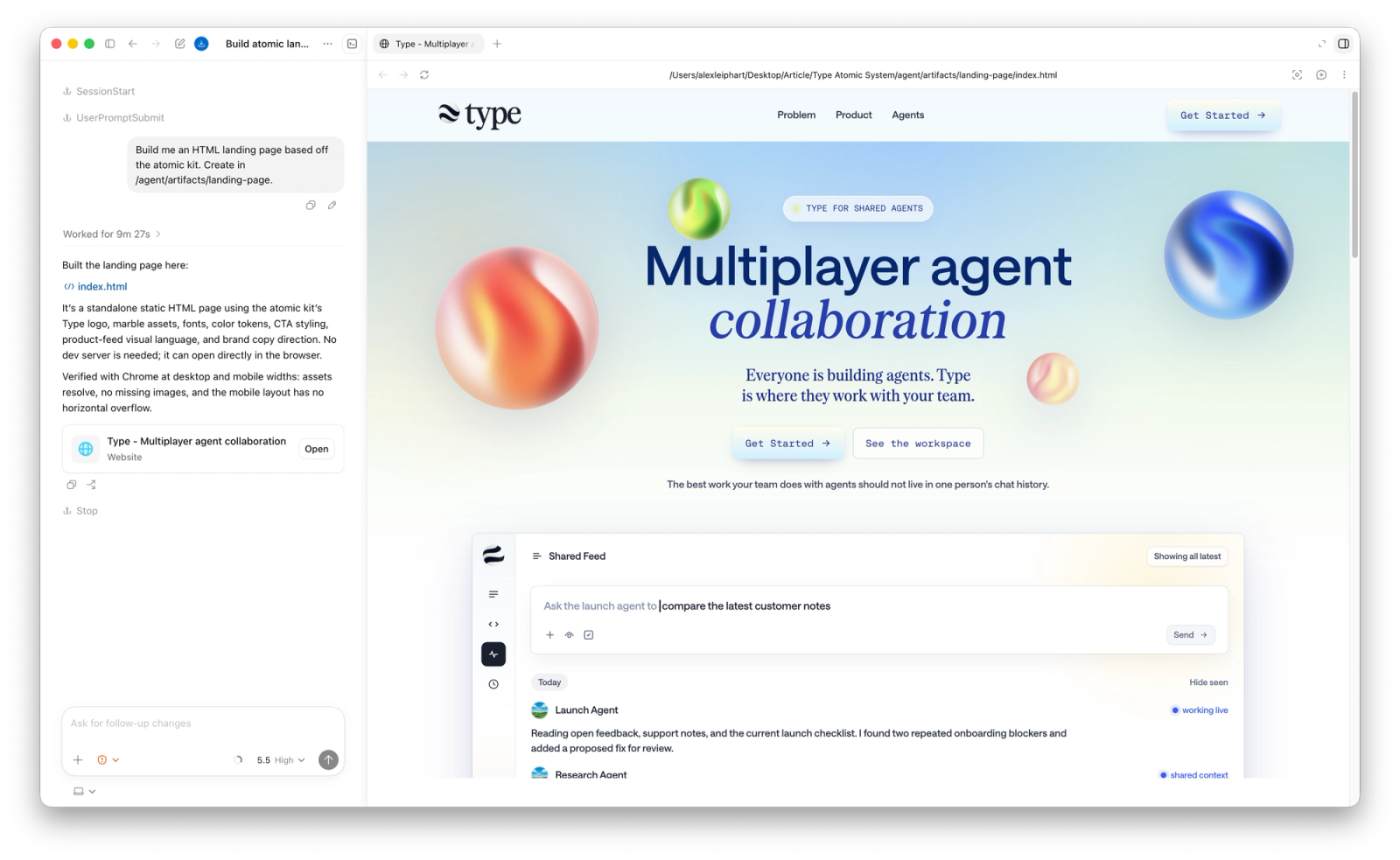Go forward in the preview browser
1400x860 pixels.
pos(403,75)
